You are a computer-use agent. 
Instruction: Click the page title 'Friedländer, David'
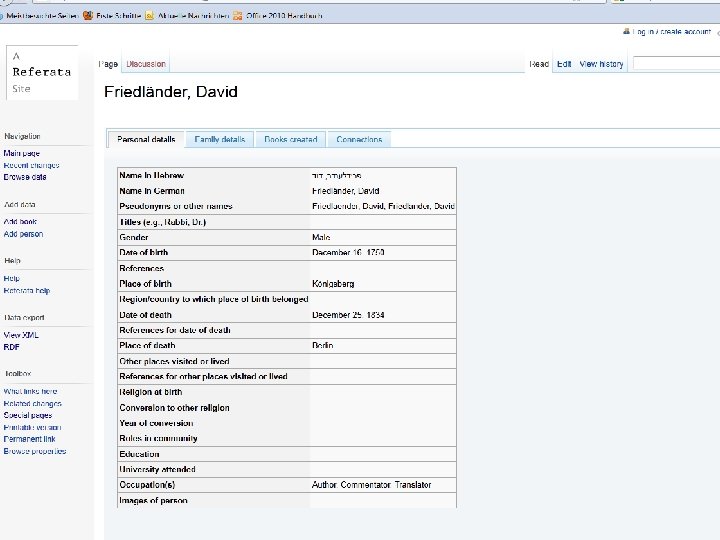point(171,91)
